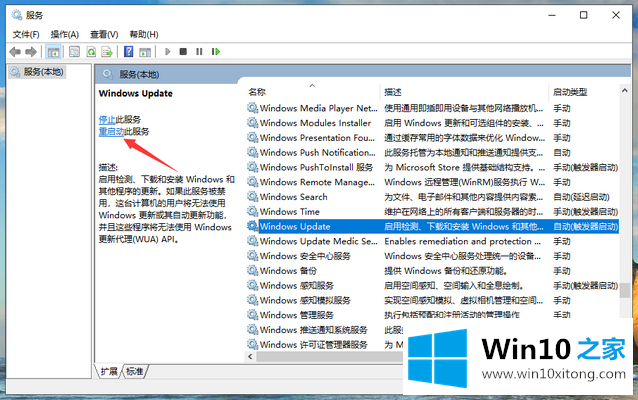Select the Windows Remote Manage... service

point(433,182)
